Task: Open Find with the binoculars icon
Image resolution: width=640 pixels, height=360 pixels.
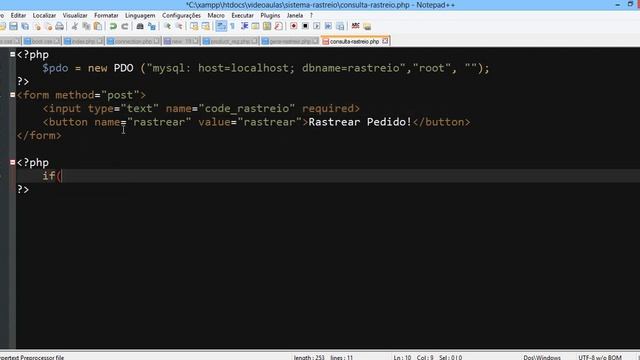Action: tap(140, 27)
